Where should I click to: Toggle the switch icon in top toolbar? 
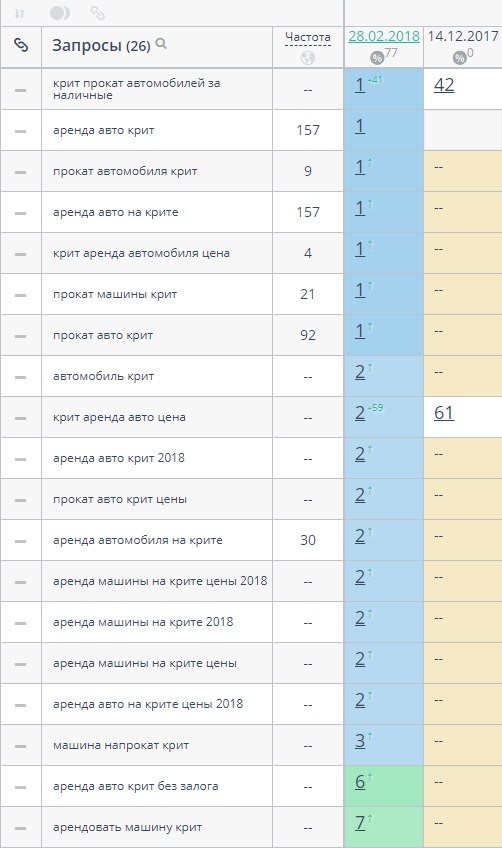click(60, 13)
